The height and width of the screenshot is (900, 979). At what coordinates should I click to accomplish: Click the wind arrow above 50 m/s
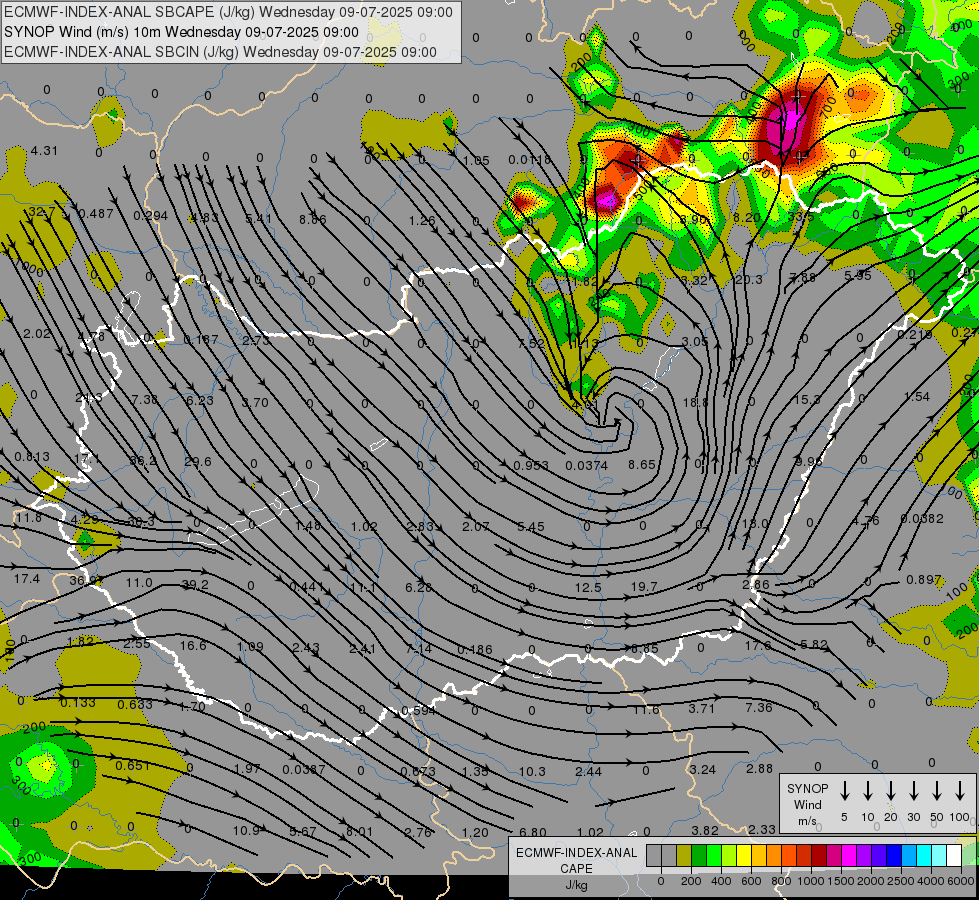pyautogui.click(x=937, y=790)
